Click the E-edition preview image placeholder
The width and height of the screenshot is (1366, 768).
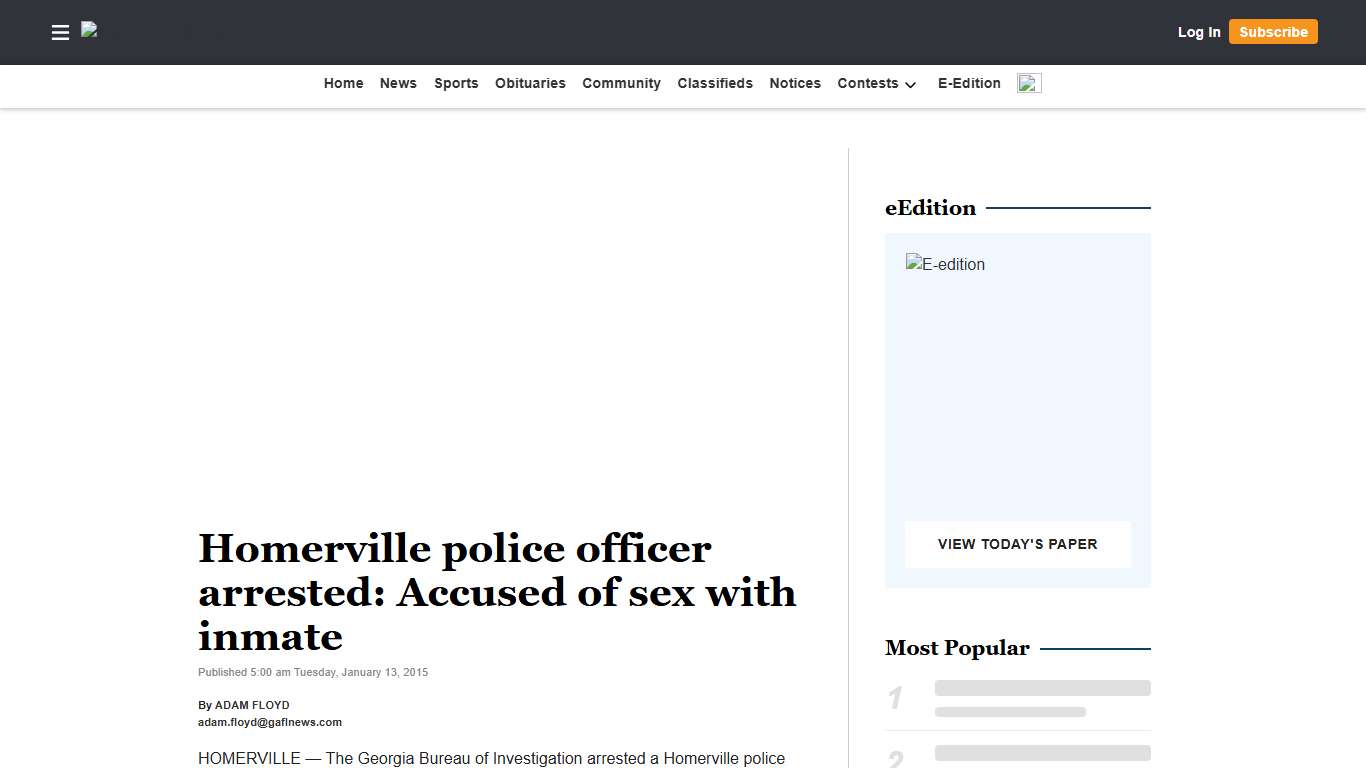pos(944,264)
